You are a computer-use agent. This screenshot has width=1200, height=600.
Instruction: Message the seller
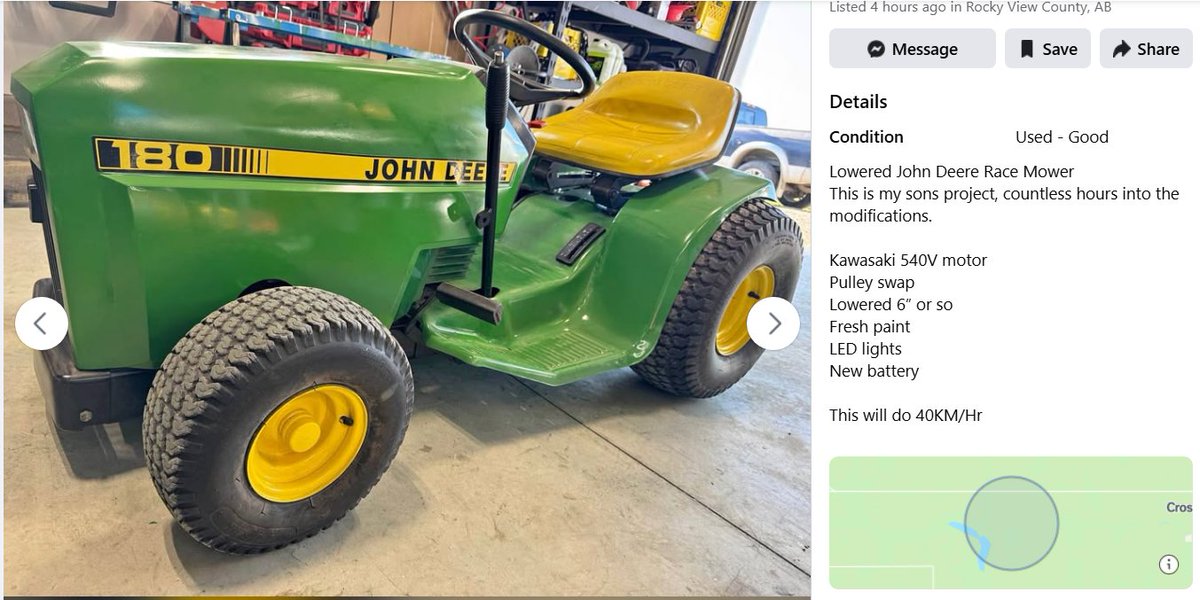(x=912, y=48)
